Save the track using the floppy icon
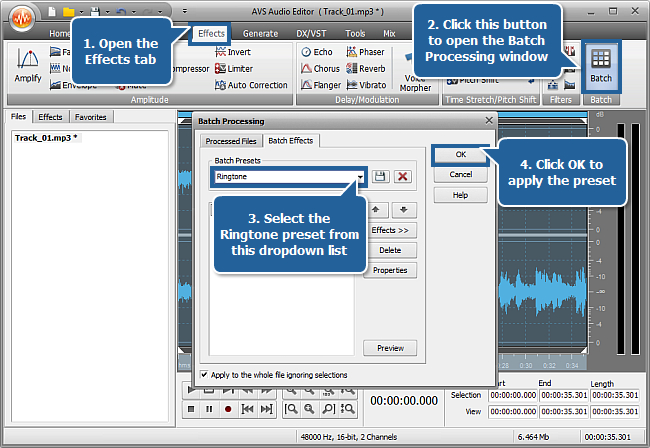 pos(95,12)
